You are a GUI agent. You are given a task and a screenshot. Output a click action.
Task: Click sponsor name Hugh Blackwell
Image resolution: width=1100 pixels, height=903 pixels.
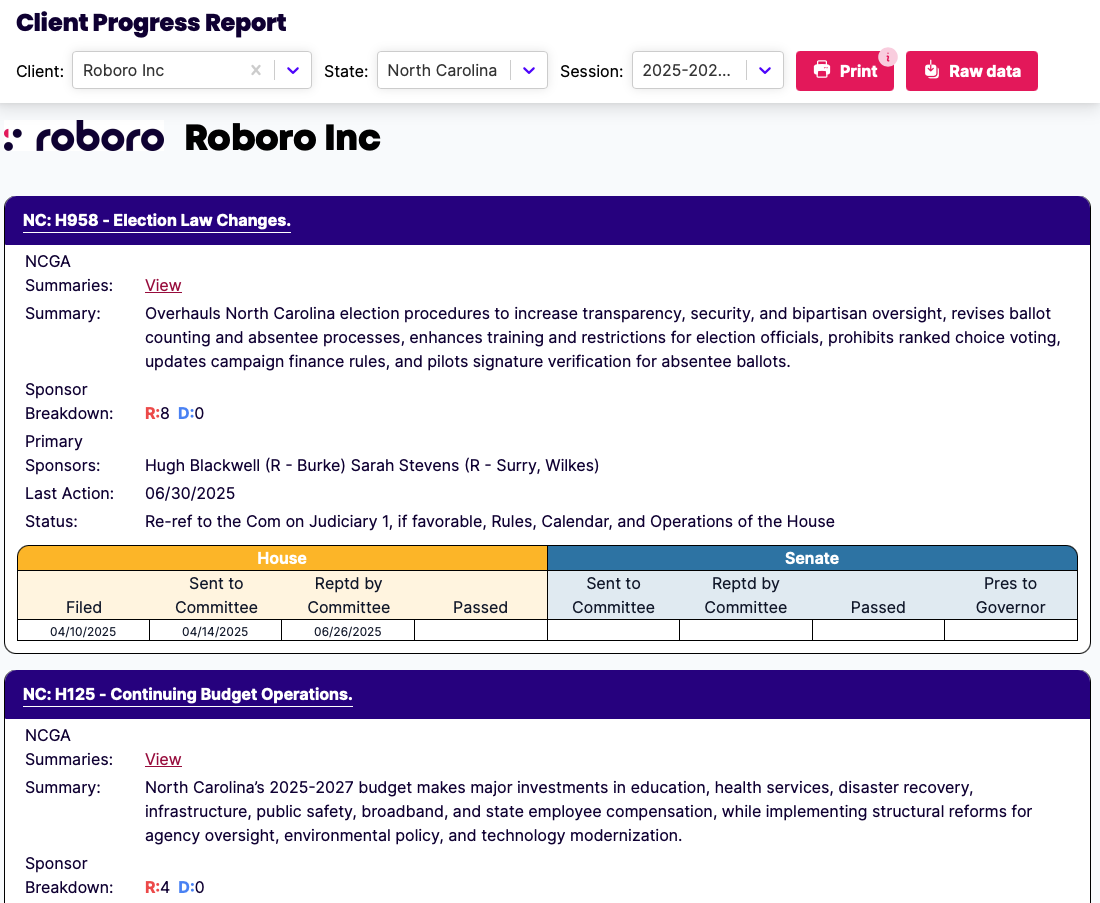click(203, 466)
